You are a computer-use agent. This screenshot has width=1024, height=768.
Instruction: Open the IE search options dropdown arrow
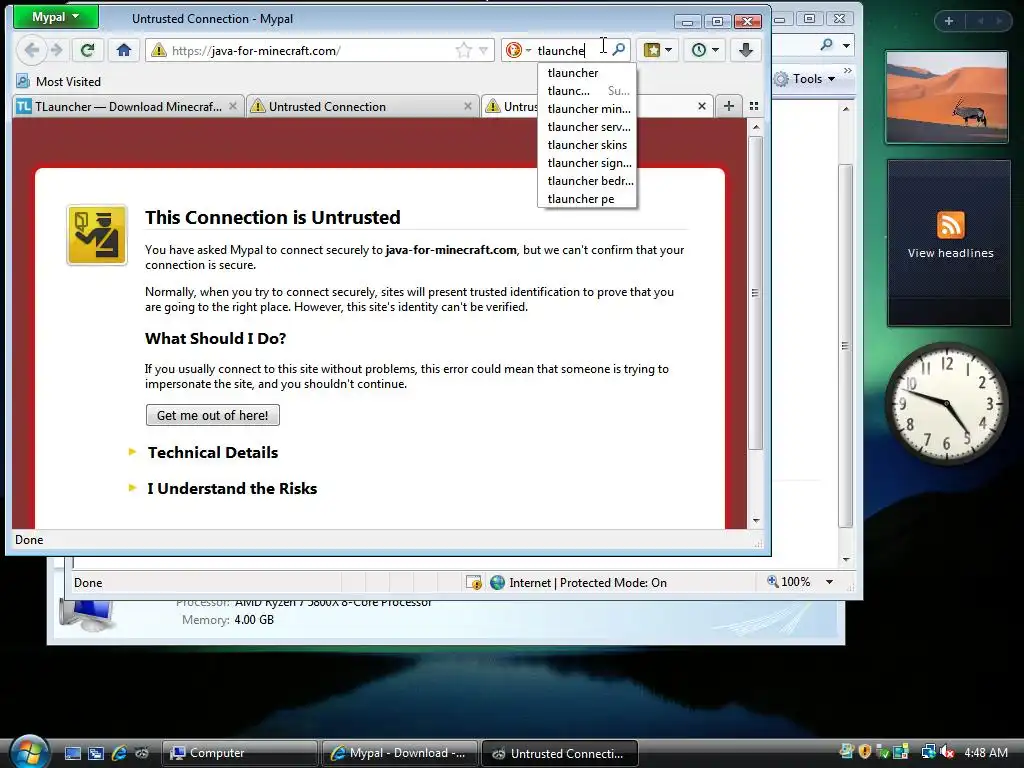click(x=846, y=45)
